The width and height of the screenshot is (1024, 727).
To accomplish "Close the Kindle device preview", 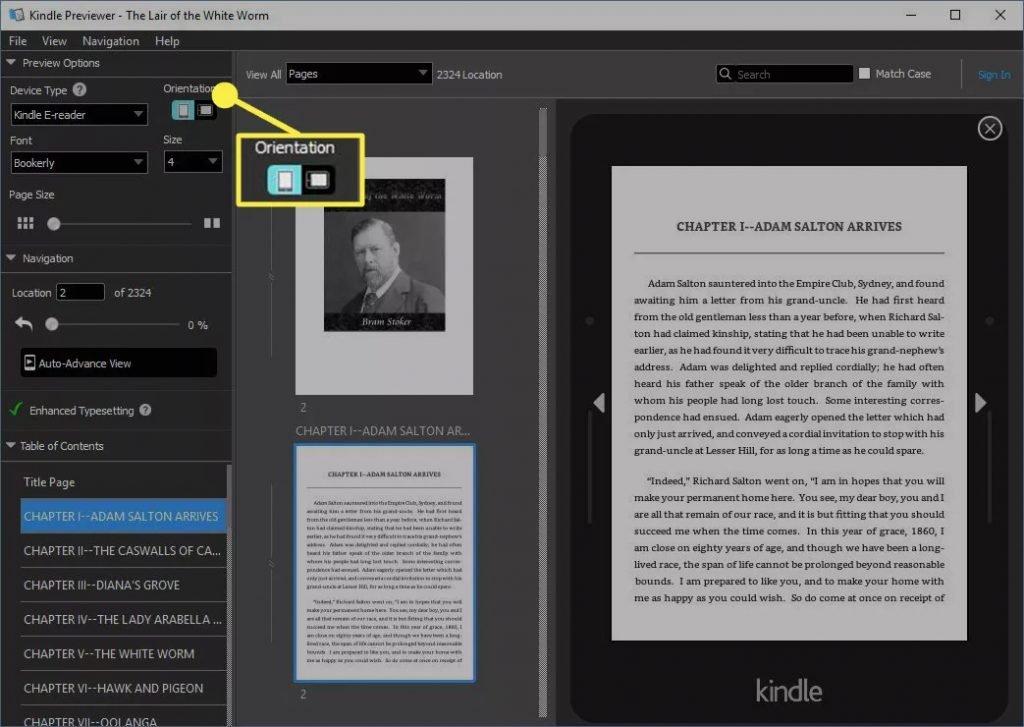I will pos(989,128).
